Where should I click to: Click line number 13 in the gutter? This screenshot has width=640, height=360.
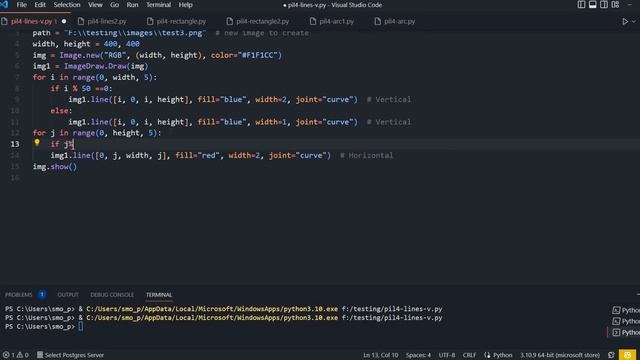point(15,144)
